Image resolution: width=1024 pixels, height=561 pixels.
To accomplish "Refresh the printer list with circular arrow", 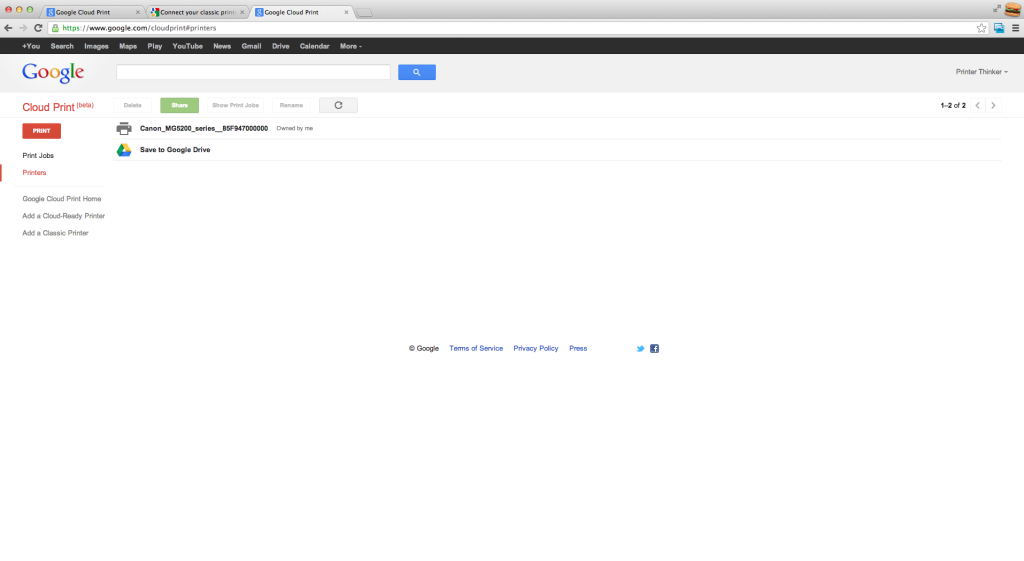I will (x=338, y=105).
